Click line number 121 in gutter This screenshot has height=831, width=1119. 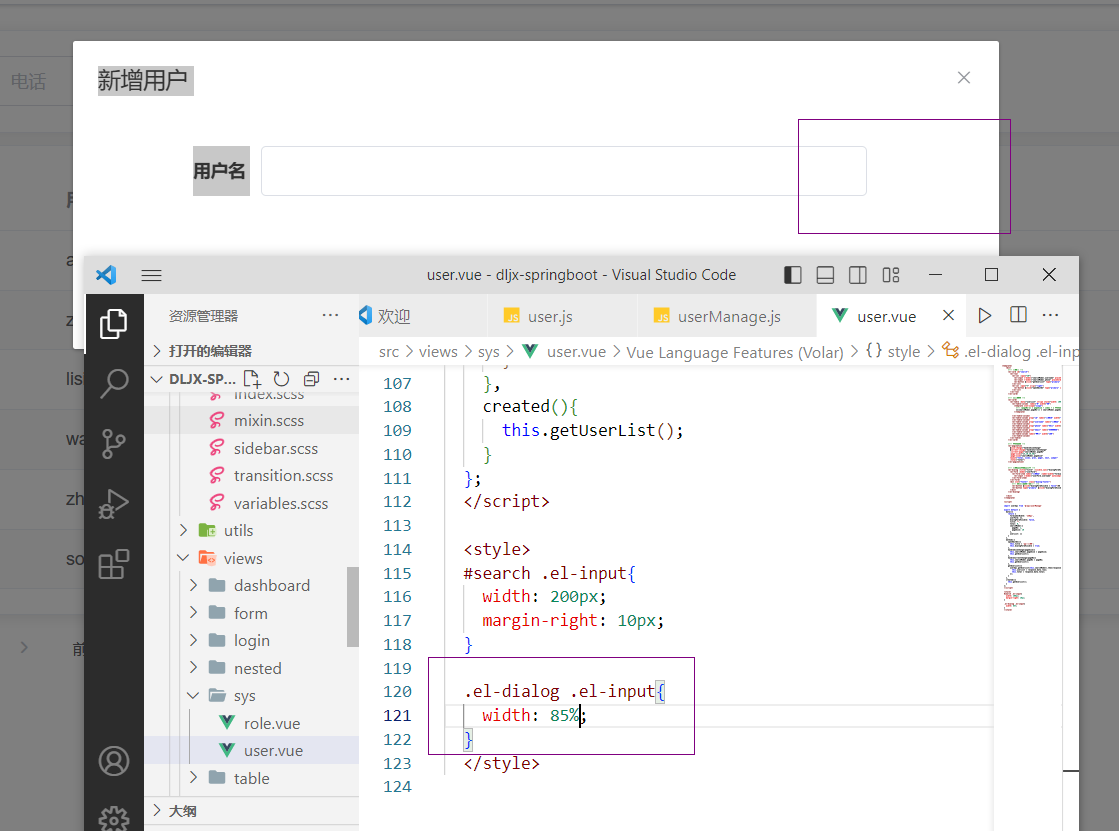397,715
